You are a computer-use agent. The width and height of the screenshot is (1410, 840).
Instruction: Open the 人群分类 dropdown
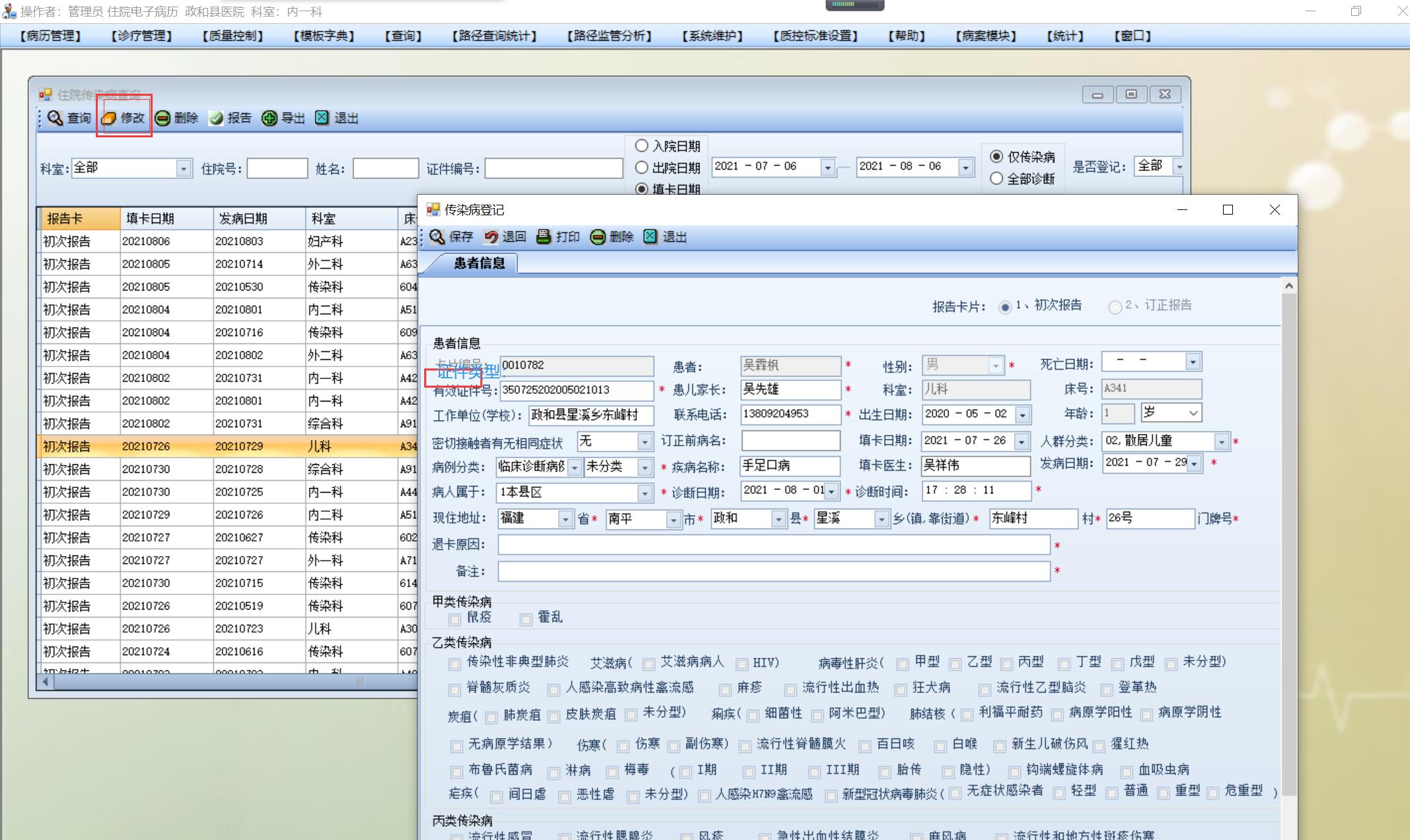pyautogui.click(x=1221, y=441)
